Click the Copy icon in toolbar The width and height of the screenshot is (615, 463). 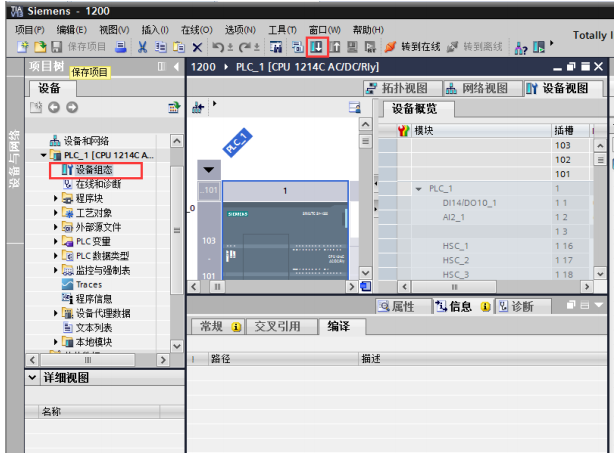point(160,47)
